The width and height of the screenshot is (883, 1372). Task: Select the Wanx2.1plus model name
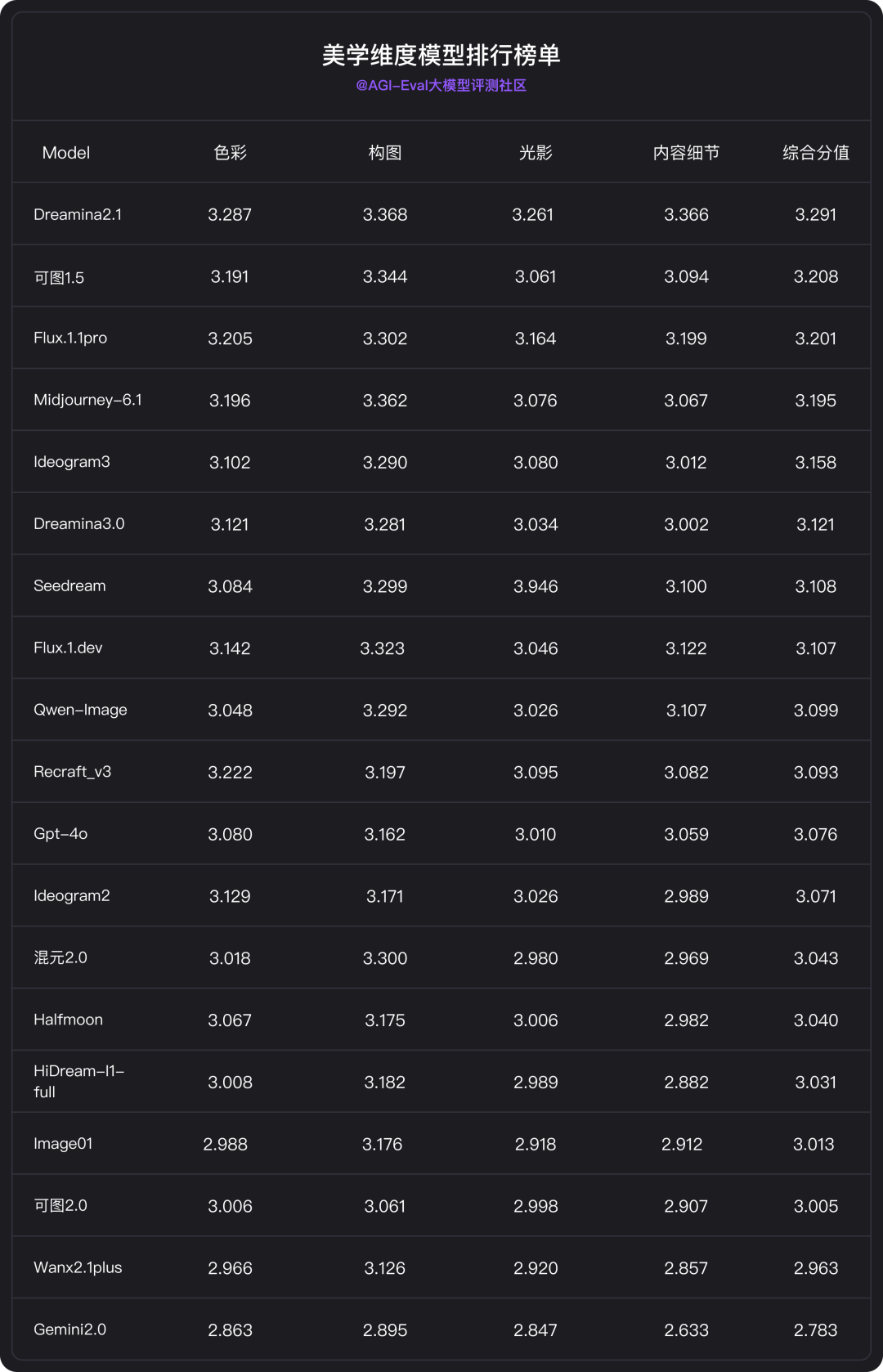tap(78, 1268)
